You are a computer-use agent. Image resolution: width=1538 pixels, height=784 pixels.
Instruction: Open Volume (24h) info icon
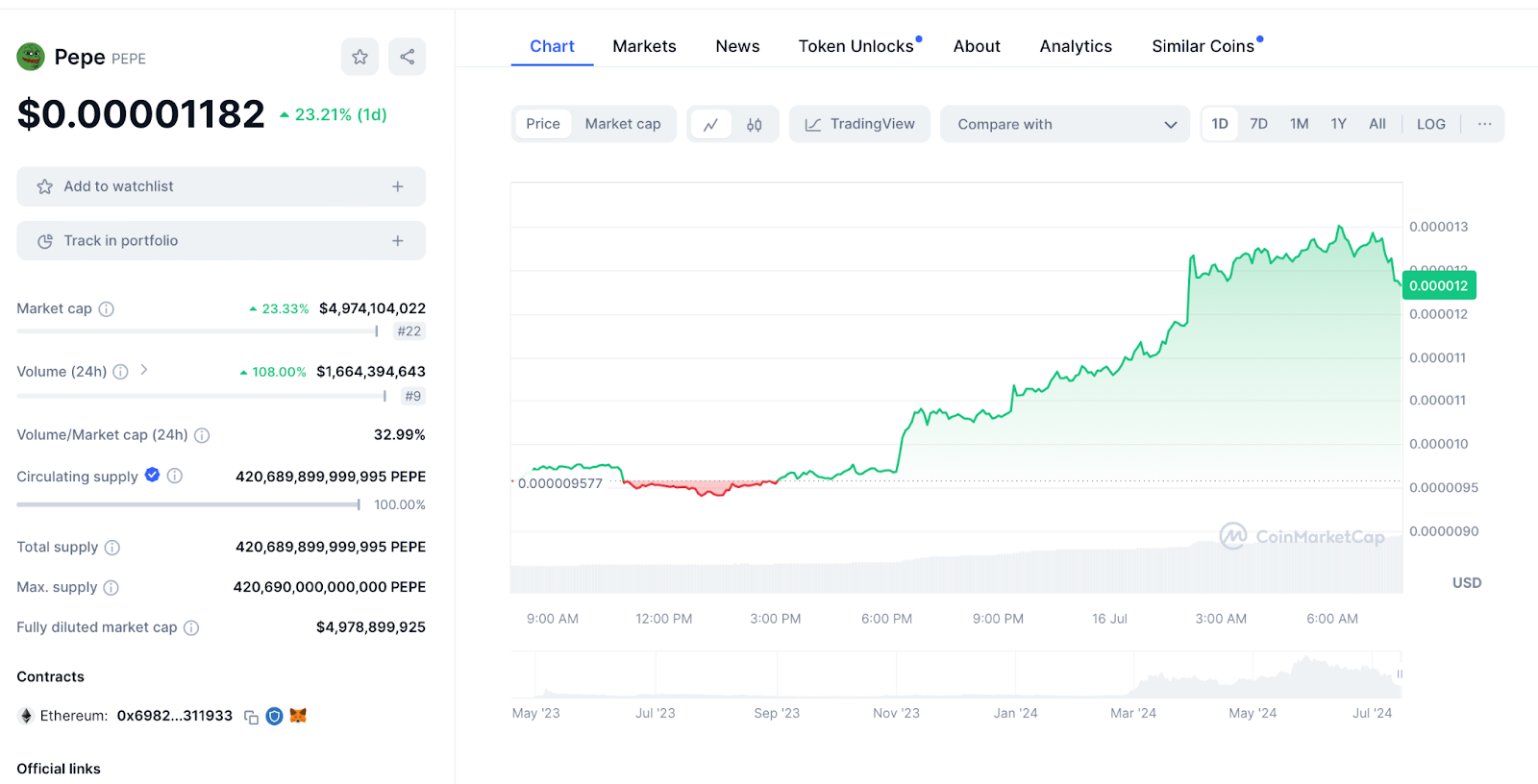click(x=120, y=372)
